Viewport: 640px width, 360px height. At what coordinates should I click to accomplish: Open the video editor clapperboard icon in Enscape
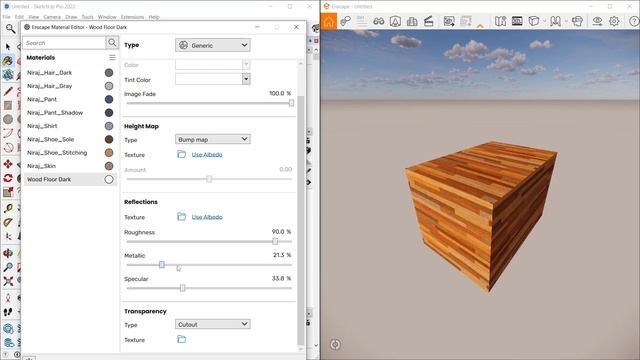pos(428,21)
